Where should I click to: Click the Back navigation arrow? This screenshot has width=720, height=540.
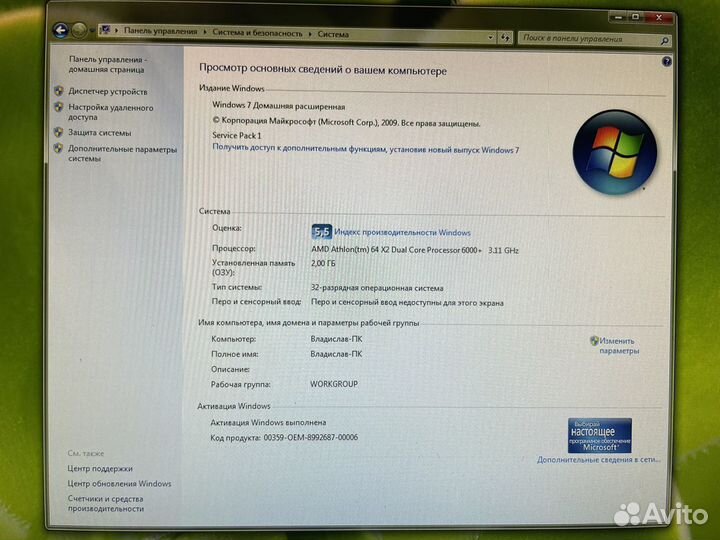pos(61,31)
